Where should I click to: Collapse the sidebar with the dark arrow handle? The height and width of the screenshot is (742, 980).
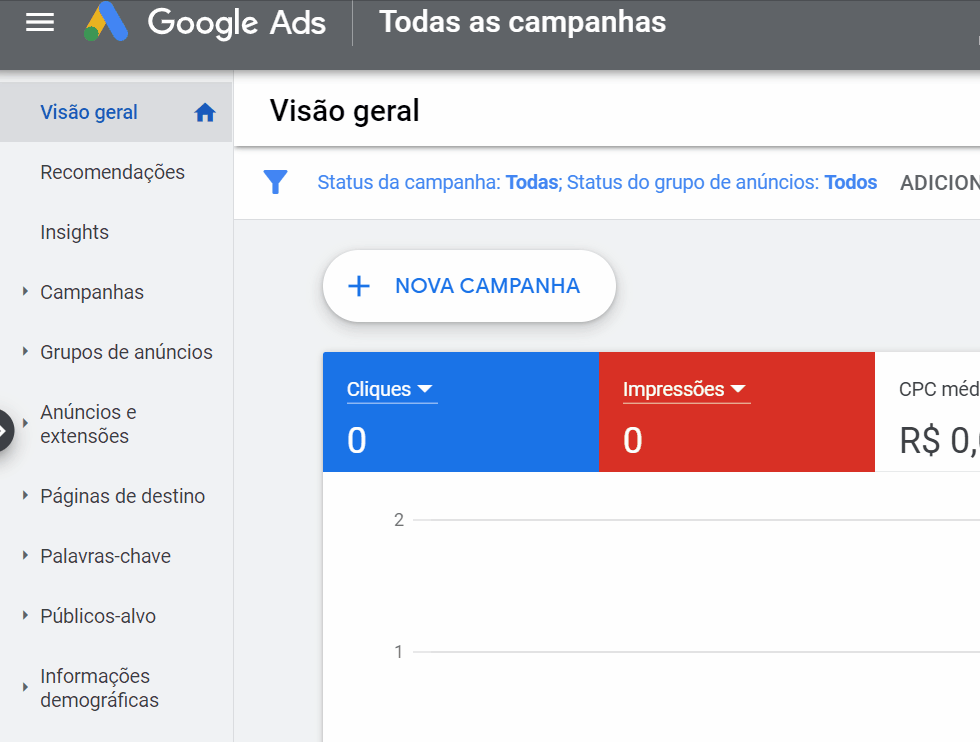[x=5, y=430]
